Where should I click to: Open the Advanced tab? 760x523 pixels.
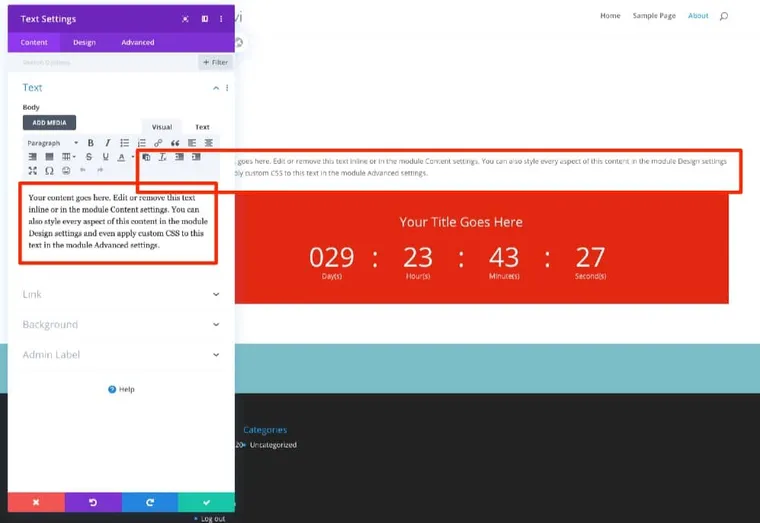(x=138, y=42)
